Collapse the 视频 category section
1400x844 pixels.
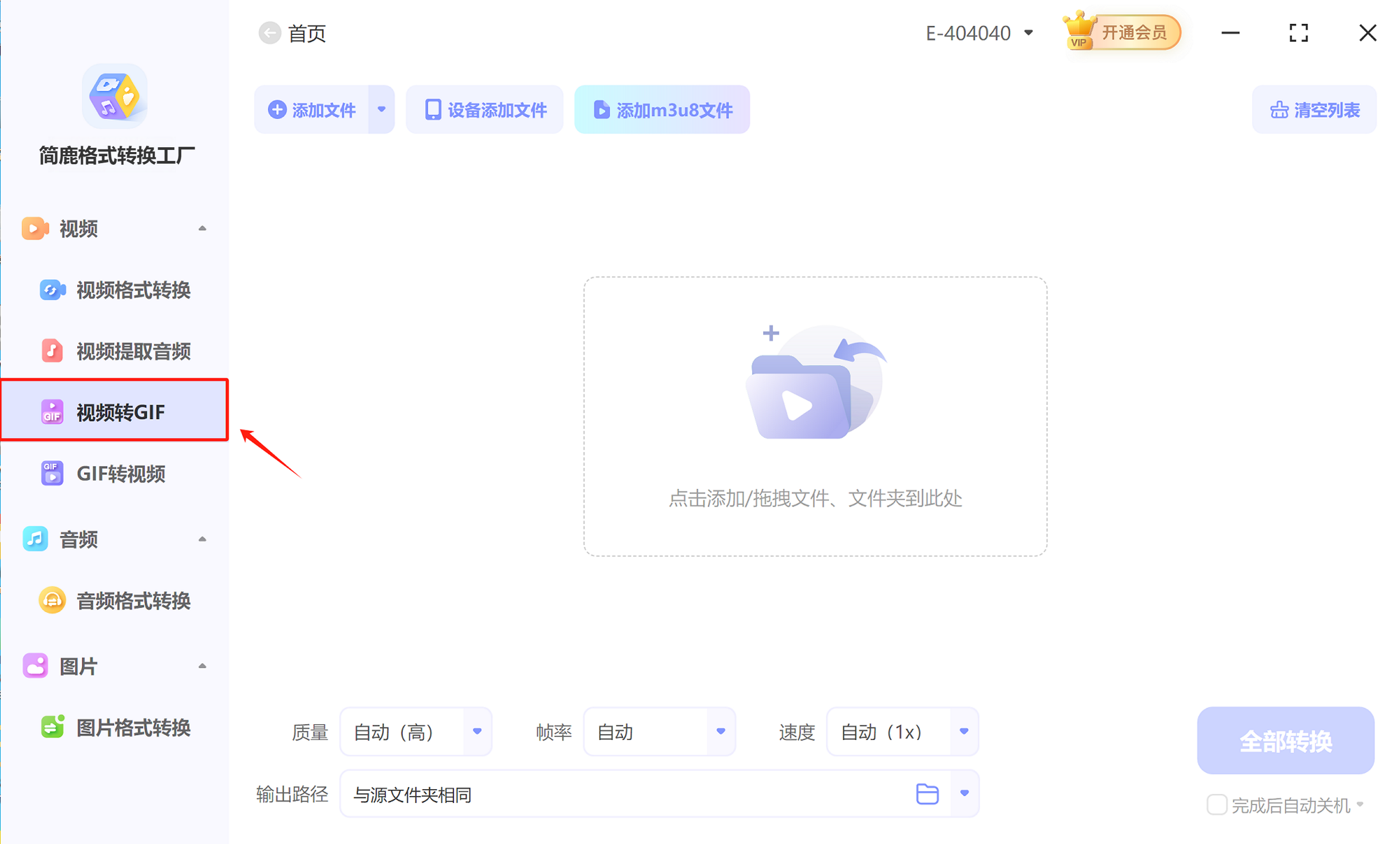(x=202, y=227)
